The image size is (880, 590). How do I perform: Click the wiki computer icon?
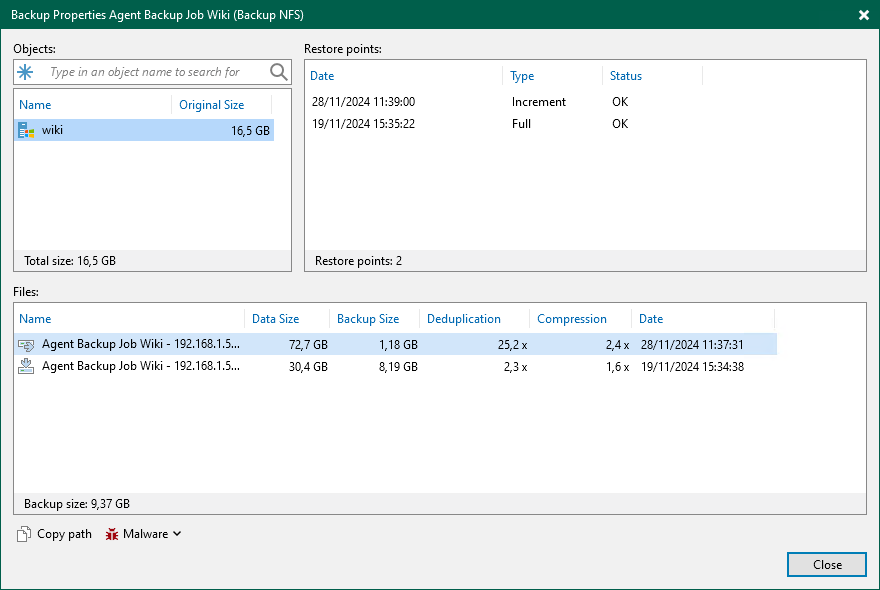[x=26, y=130]
